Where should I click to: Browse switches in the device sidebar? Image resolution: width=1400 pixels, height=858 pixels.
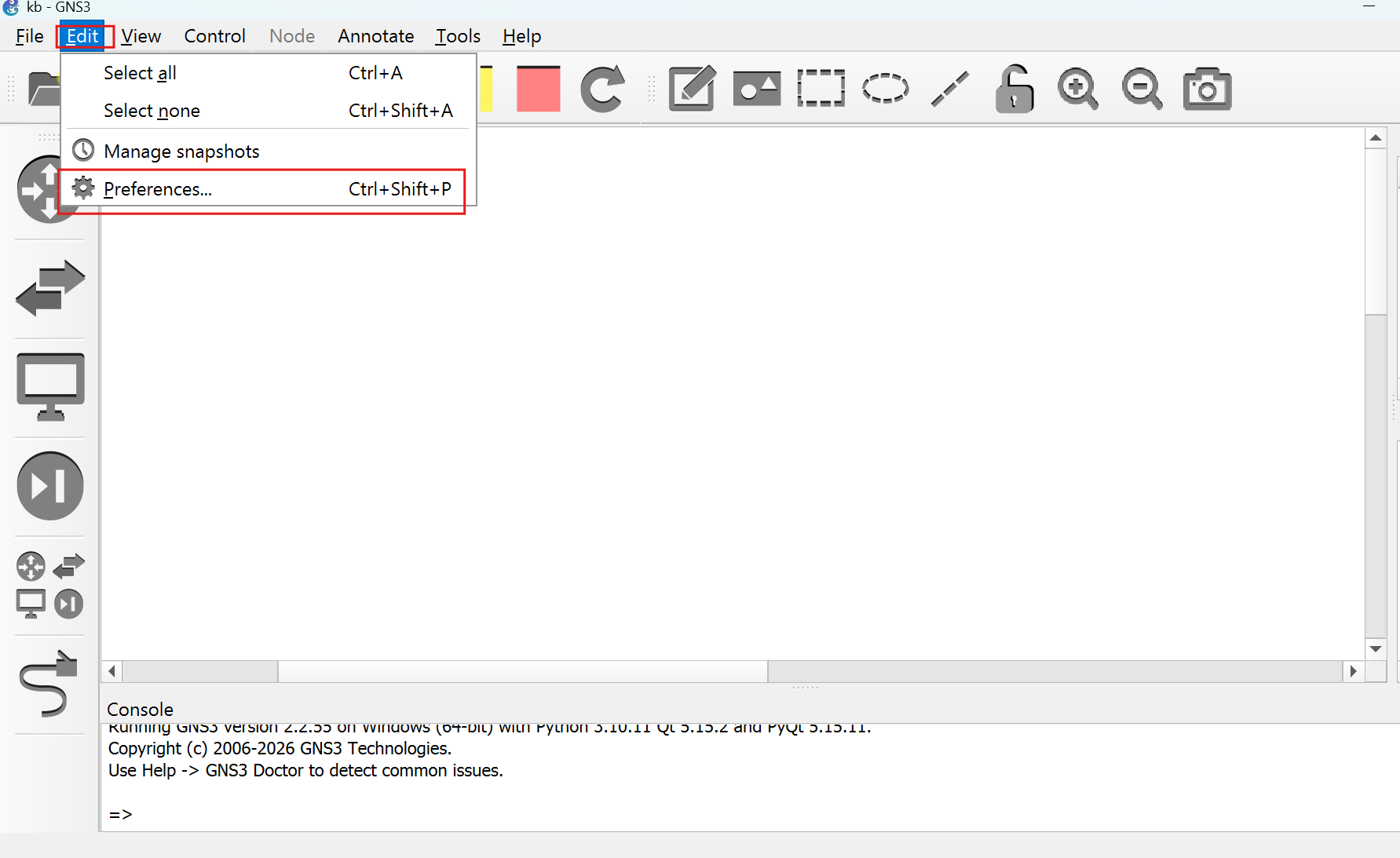tap(50, 288)
